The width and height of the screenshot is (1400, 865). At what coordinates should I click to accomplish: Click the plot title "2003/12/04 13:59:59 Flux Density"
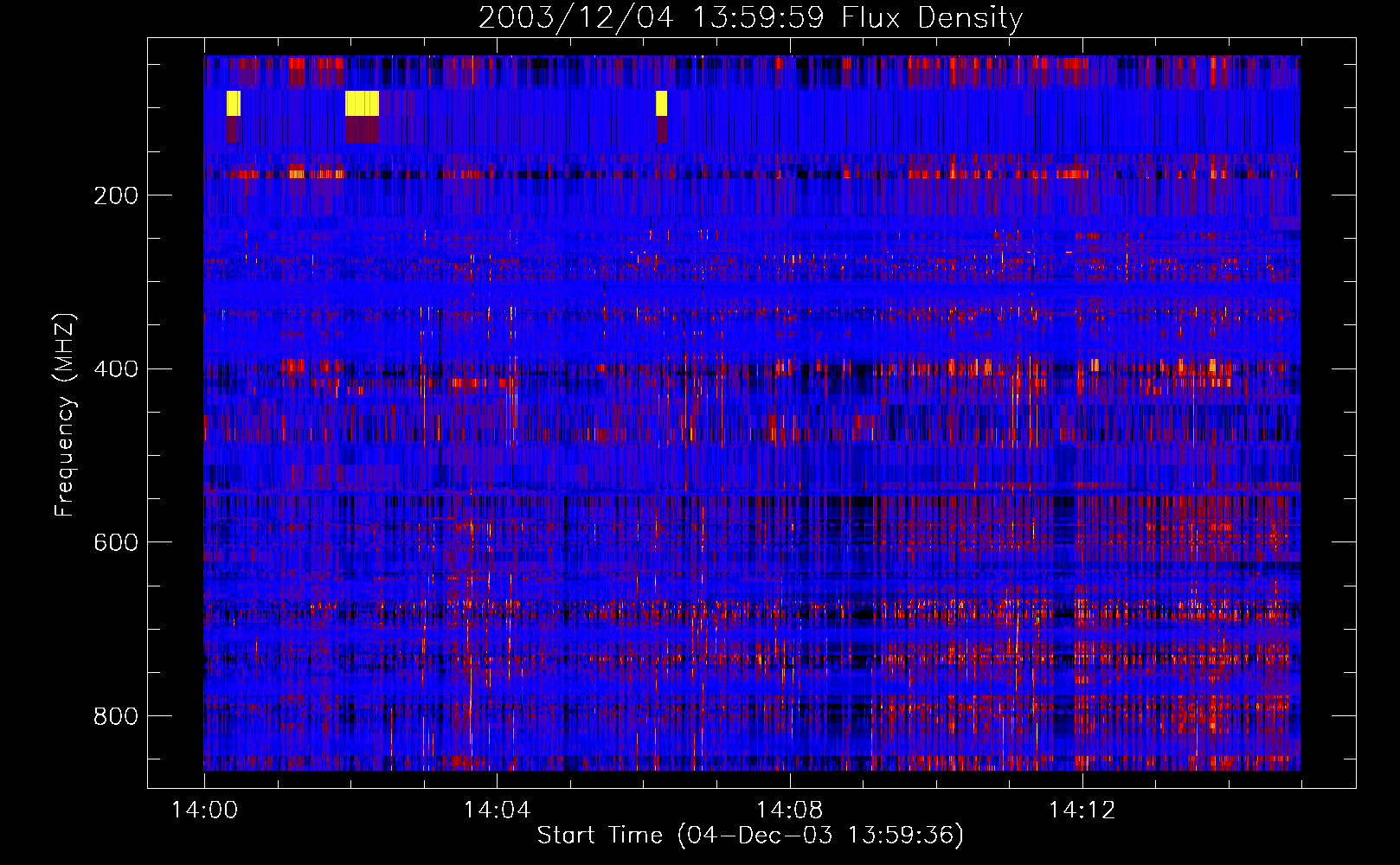750,17
